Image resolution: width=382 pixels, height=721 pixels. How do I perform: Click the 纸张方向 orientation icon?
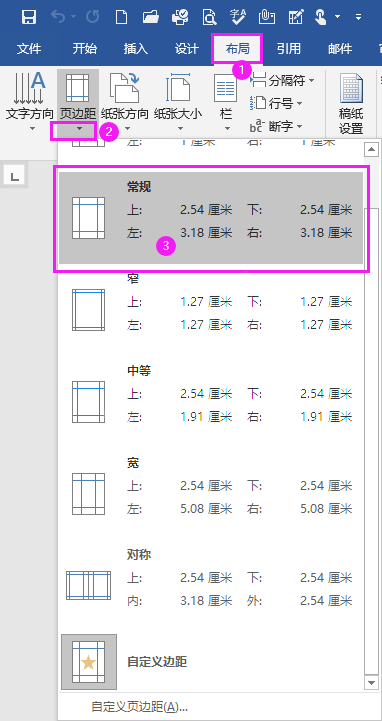tap(124, 88)
